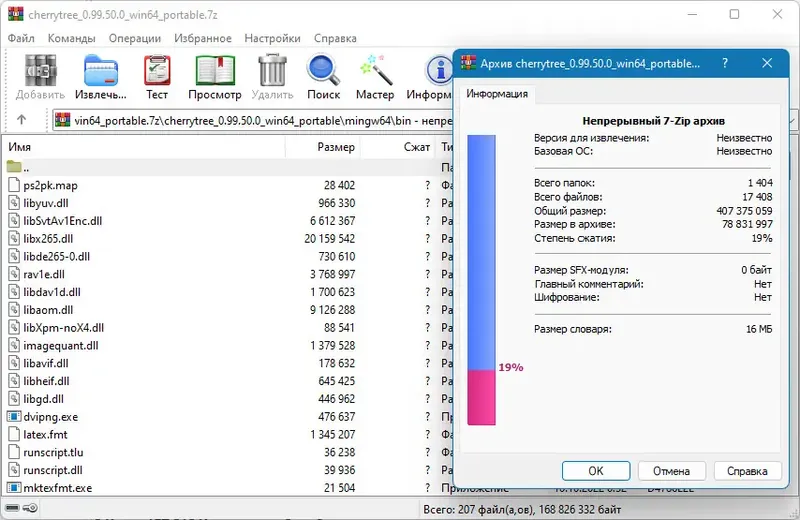Click the size value 9 126 288
Image resolution: width=800 pixels, height=520 pixels.
click(333, 310)
